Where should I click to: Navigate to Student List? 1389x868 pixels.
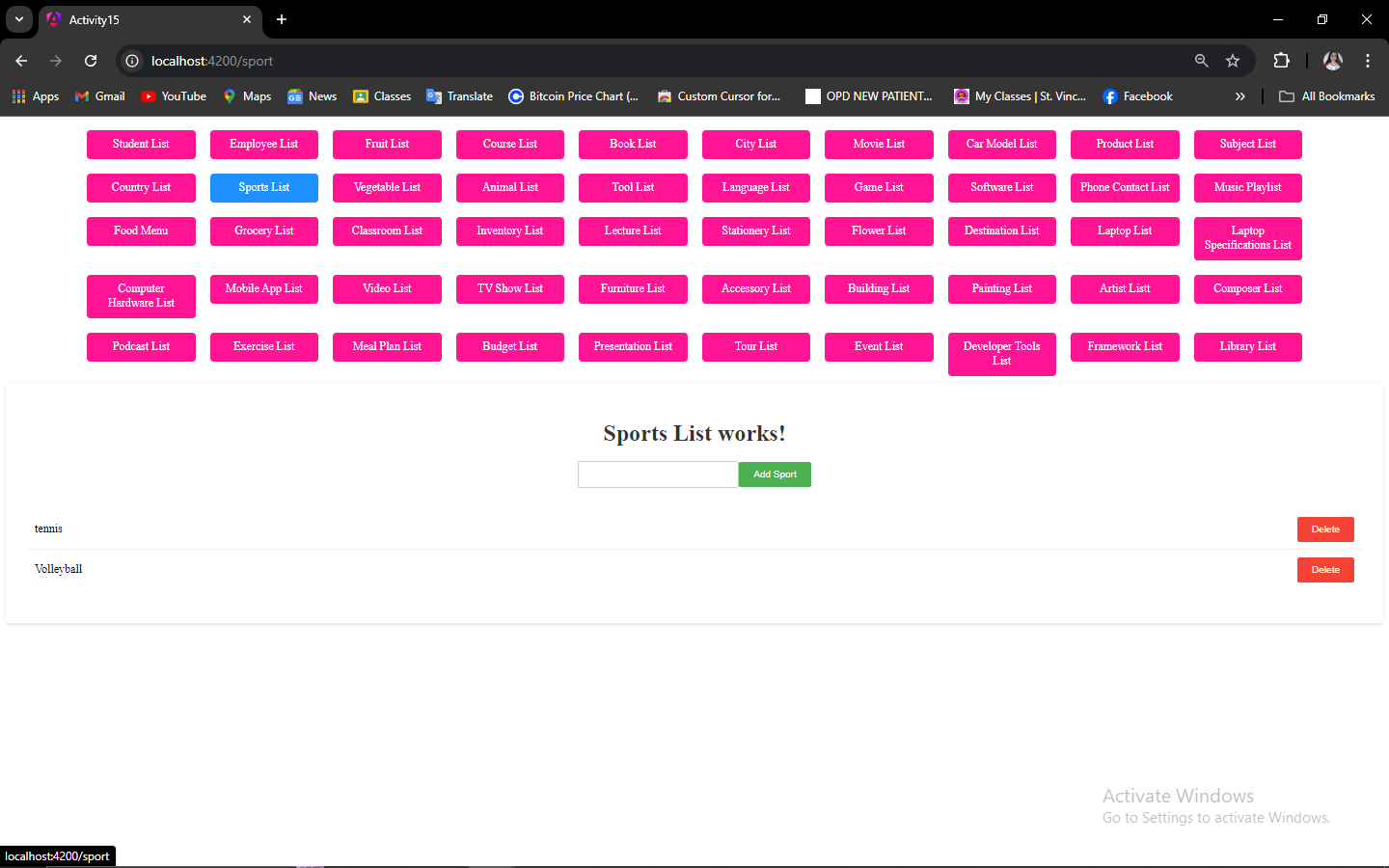click(141, 145)
